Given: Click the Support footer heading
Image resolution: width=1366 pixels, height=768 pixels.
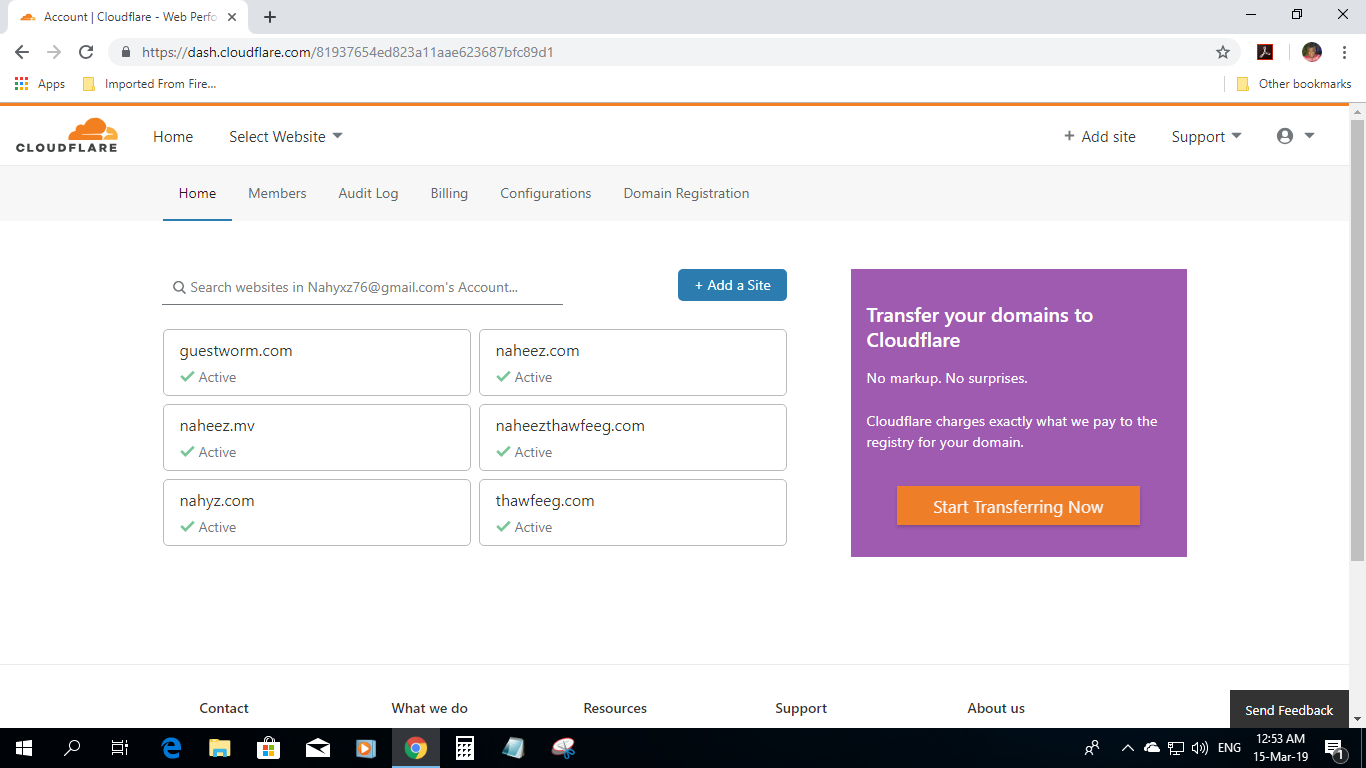Looking at the screenshot, I should pyautogui.click(x=801, y=708).
